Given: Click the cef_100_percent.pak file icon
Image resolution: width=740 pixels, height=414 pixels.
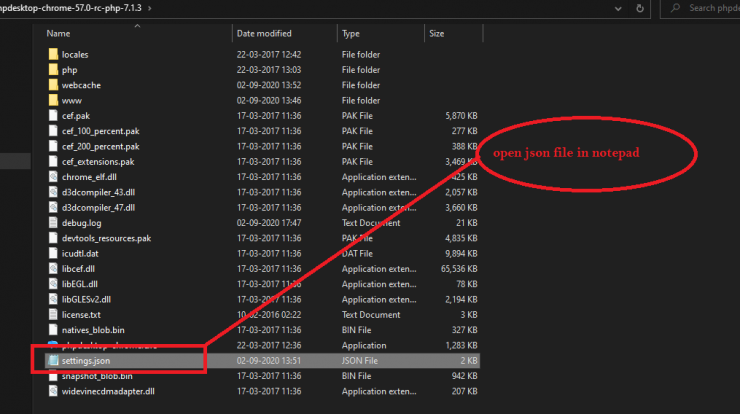Looking at the screenshot, I should point(53,131).
